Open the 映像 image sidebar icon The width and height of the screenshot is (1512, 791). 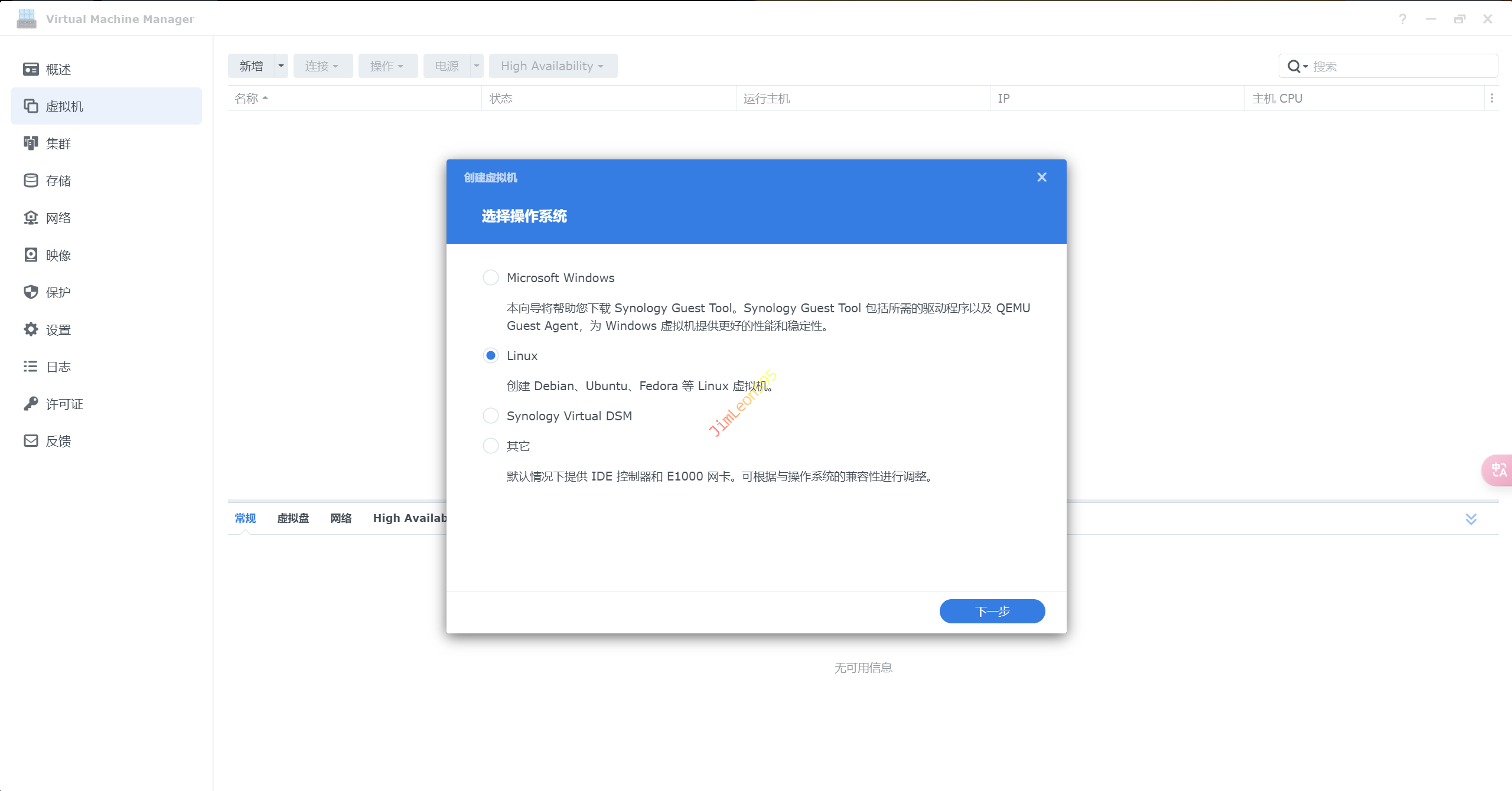(31, 255)
